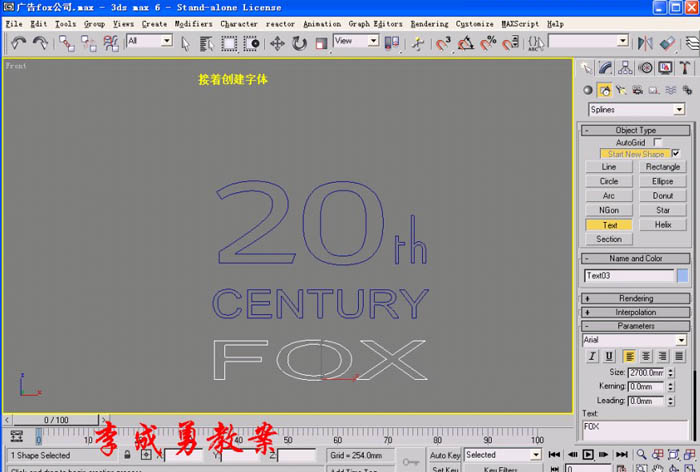Open the Hierarchy command panel tab
This screenshot has width=700, height=472.
tap(625, 68)
